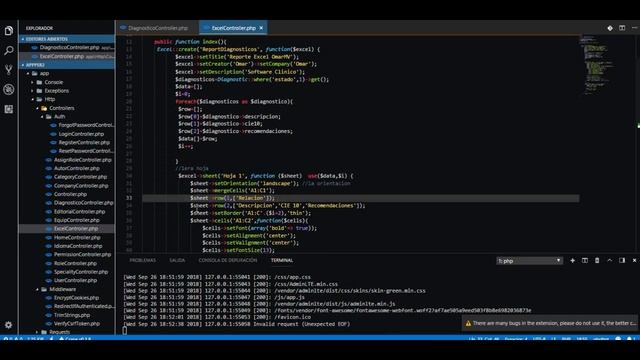The image size is (640, 360).
Task: Create a new terminal with plus icon
Action: tap(572, 260)
